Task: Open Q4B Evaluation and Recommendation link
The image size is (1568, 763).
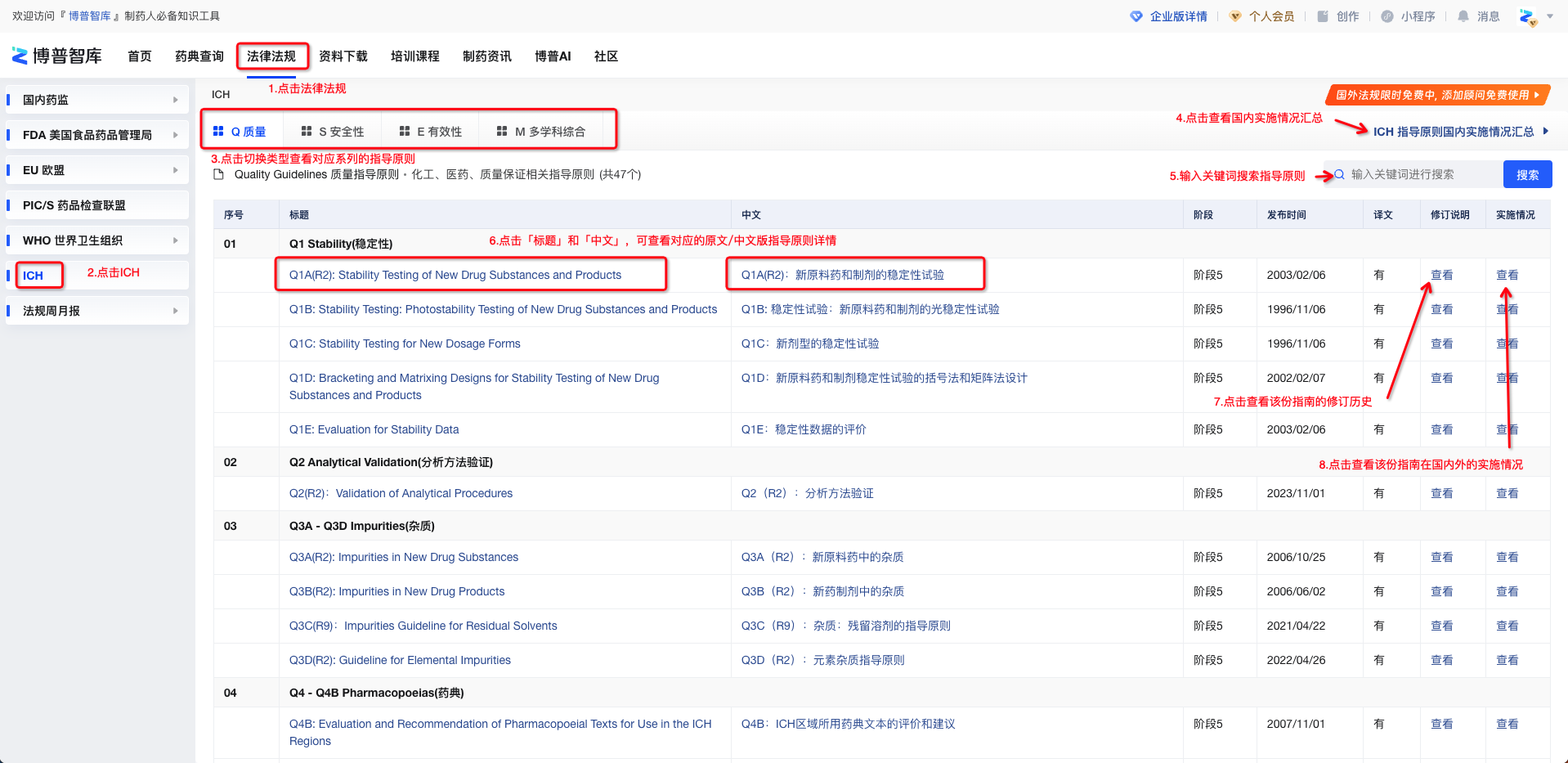Action: pyautogui.click(x=500, y=732)
